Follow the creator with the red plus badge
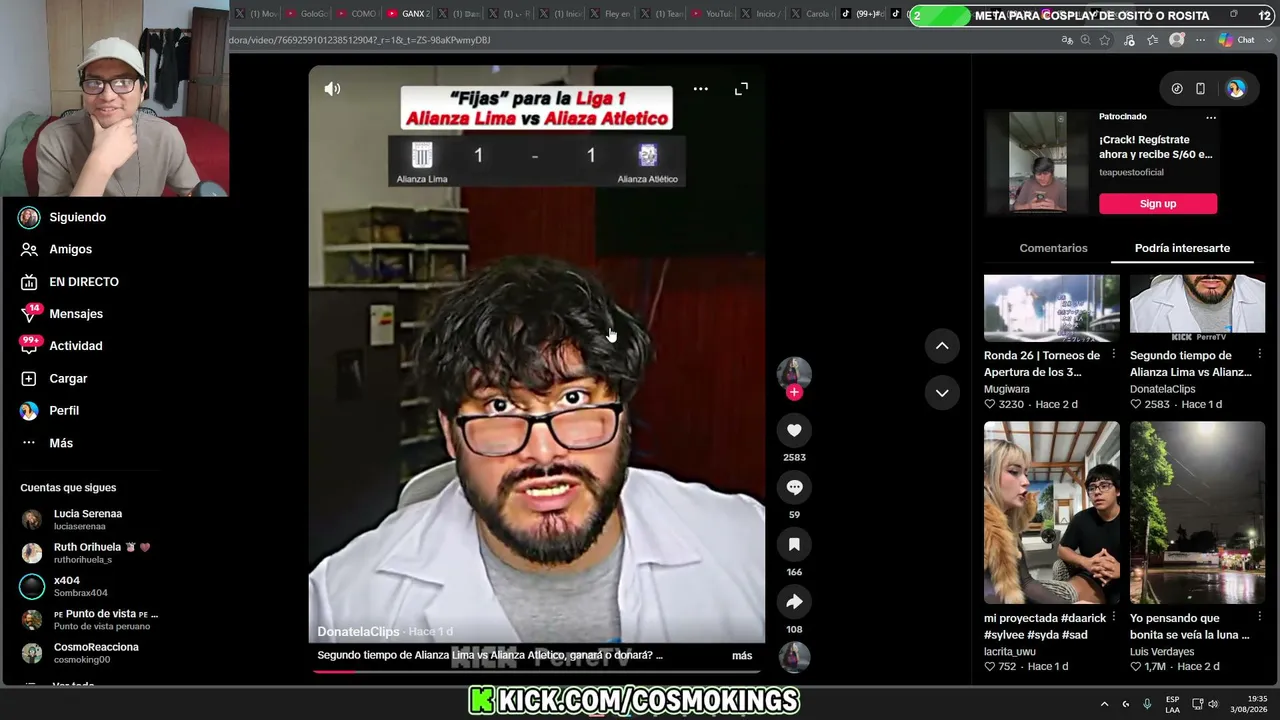This screenshot has width=1280, height=720. (x=794, y=393)
